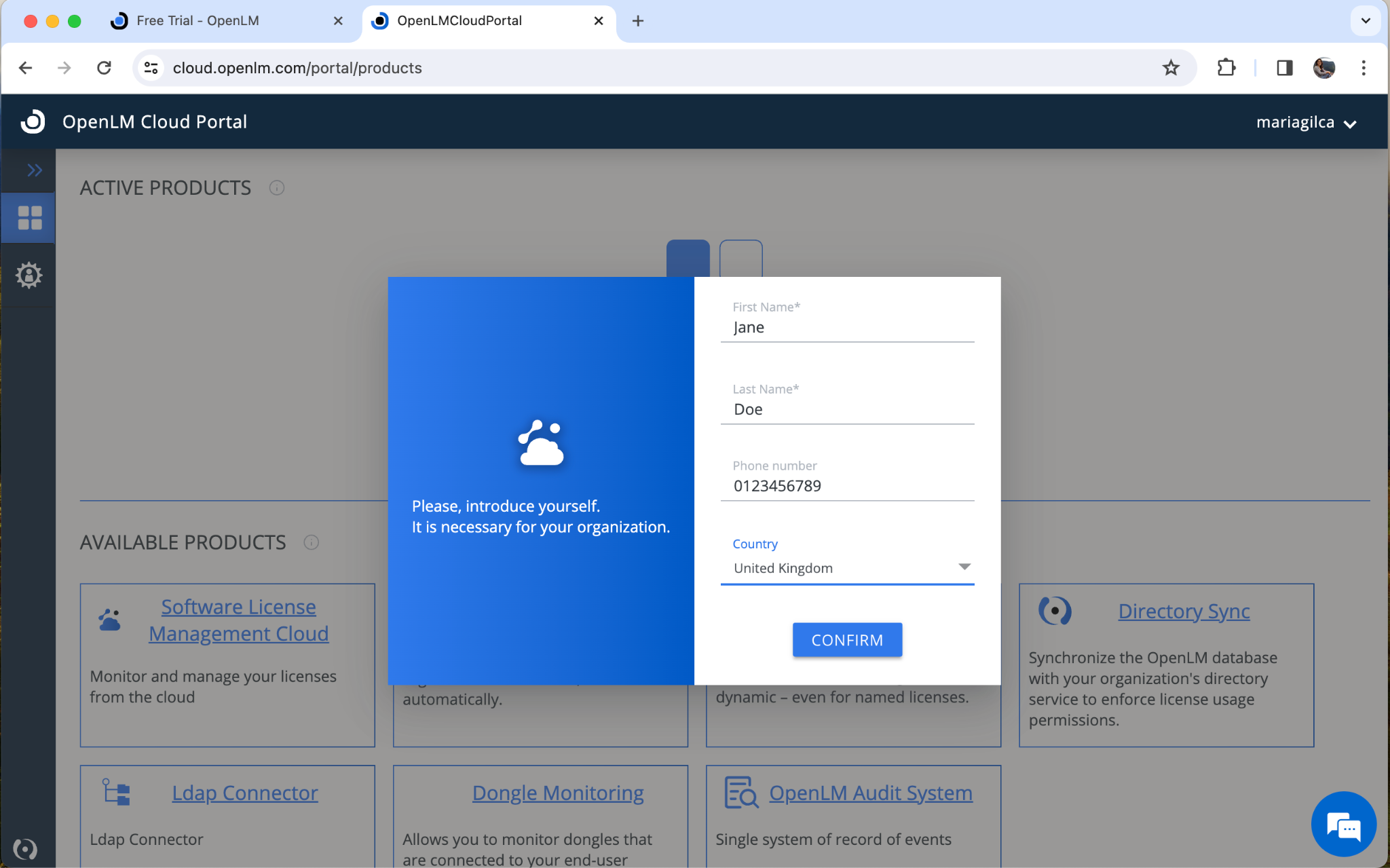Open the OpenLM Audit System link

click(870, 793)
